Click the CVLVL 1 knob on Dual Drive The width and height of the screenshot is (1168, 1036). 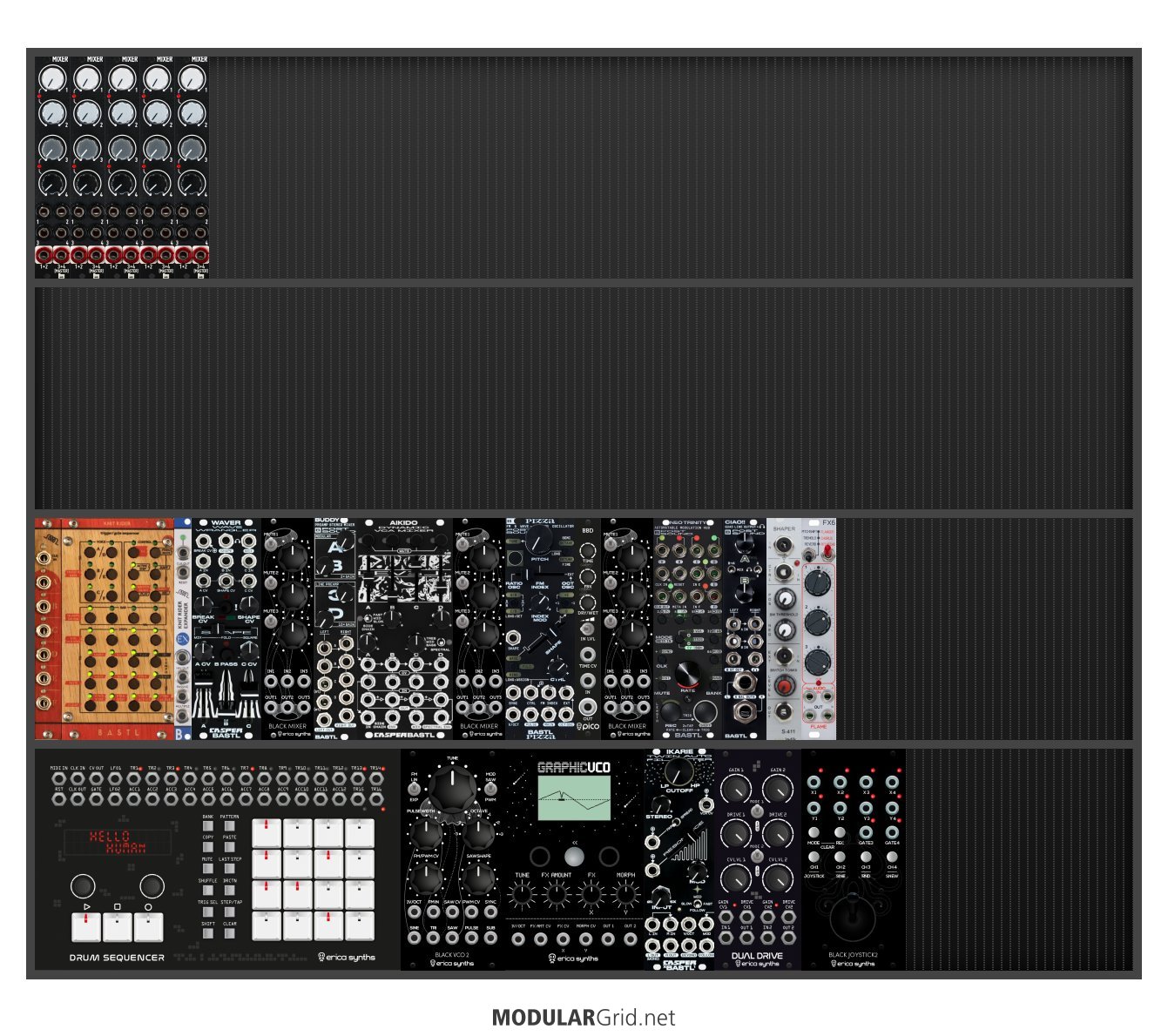click(x=736, y=880)
